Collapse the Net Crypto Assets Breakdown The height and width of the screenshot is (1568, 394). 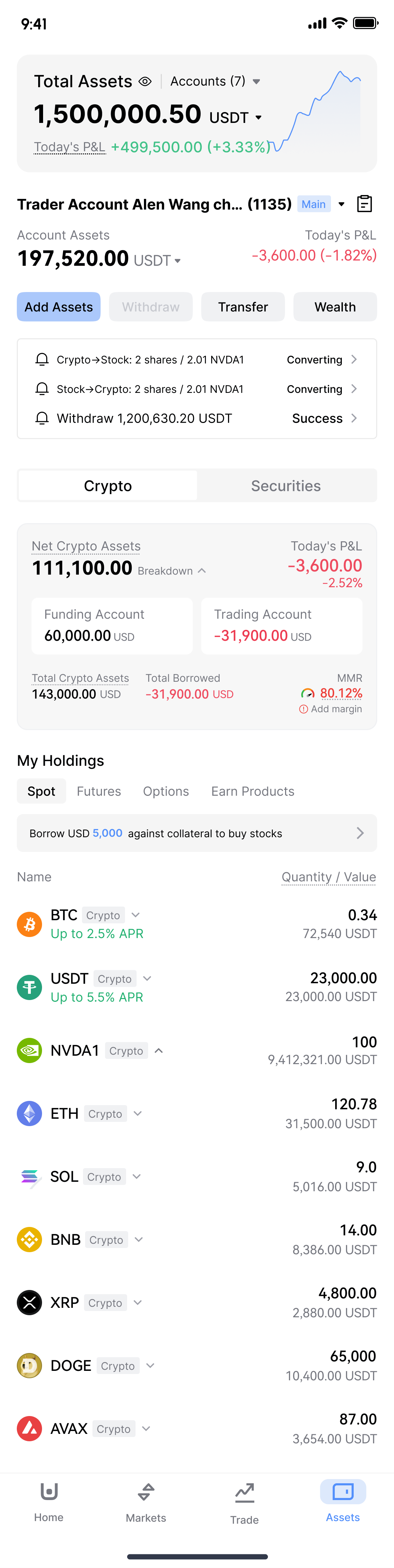pyautogui.click(x=172, y=571)
